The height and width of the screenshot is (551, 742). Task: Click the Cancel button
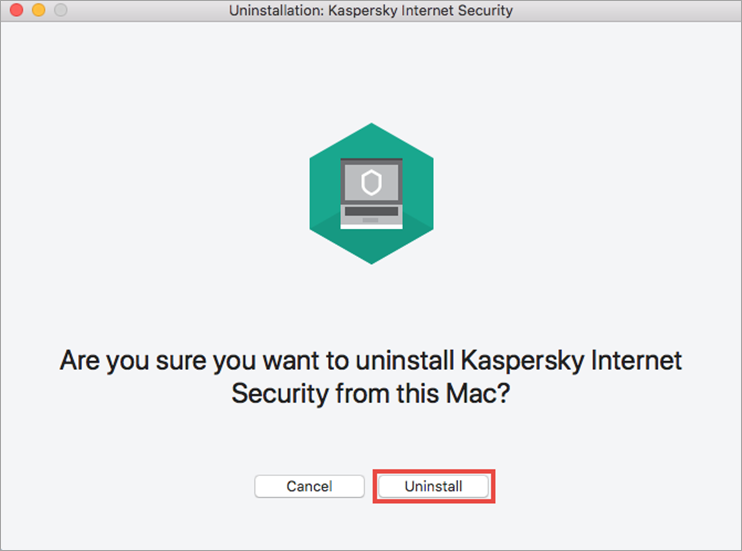pos(309,486)
